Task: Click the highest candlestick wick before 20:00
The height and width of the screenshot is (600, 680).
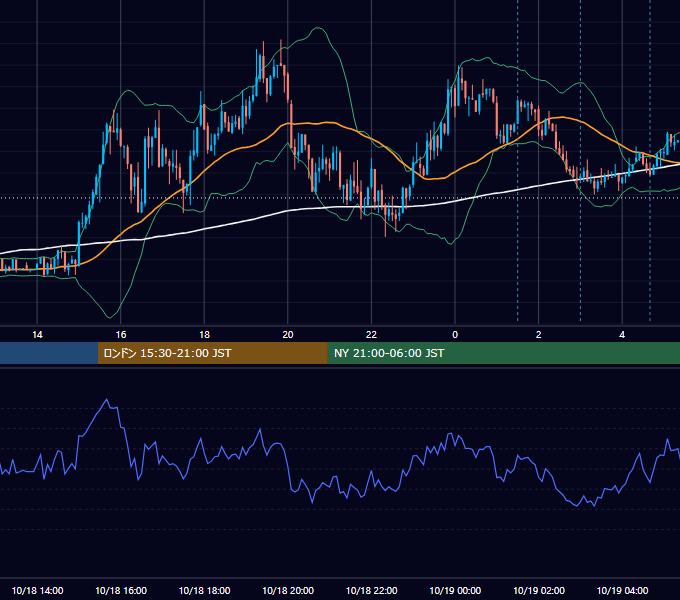Action: click(281, 52)
